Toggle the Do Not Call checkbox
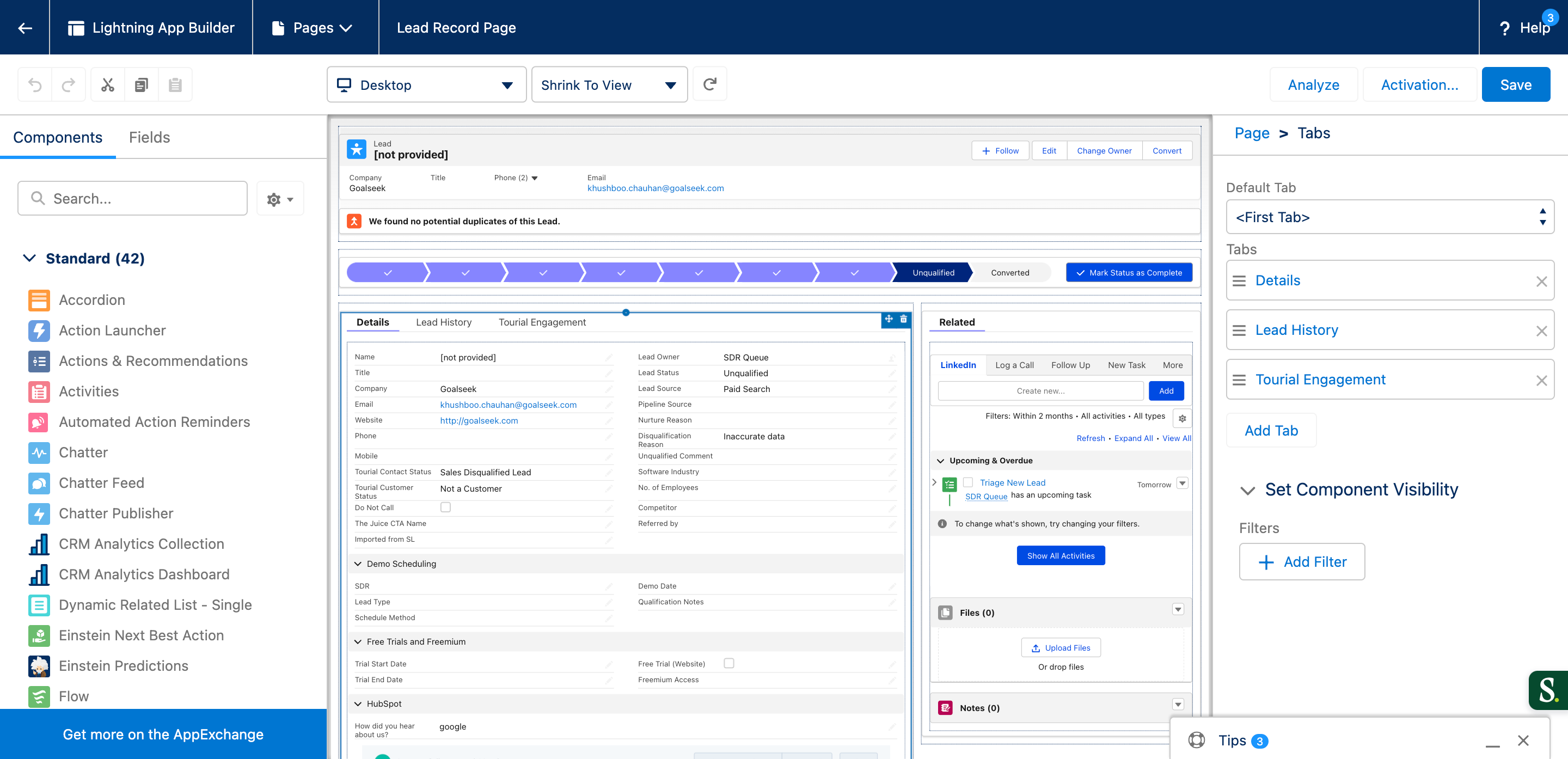The image size is (1568, 759). pyautogui.click(x=445, y=507)
